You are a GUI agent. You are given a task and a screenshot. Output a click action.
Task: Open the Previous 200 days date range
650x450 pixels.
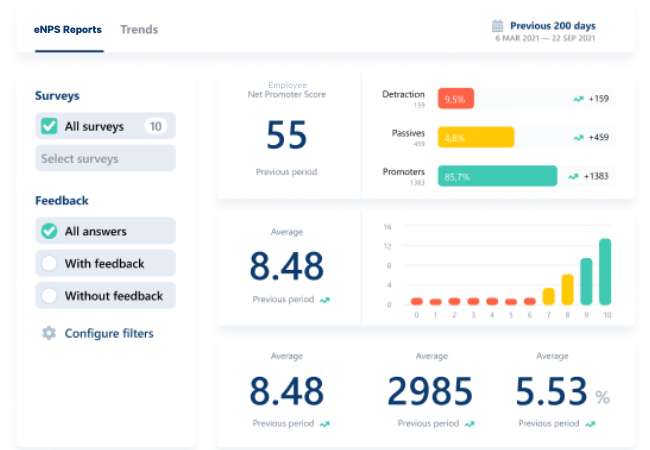pos(553,26)
